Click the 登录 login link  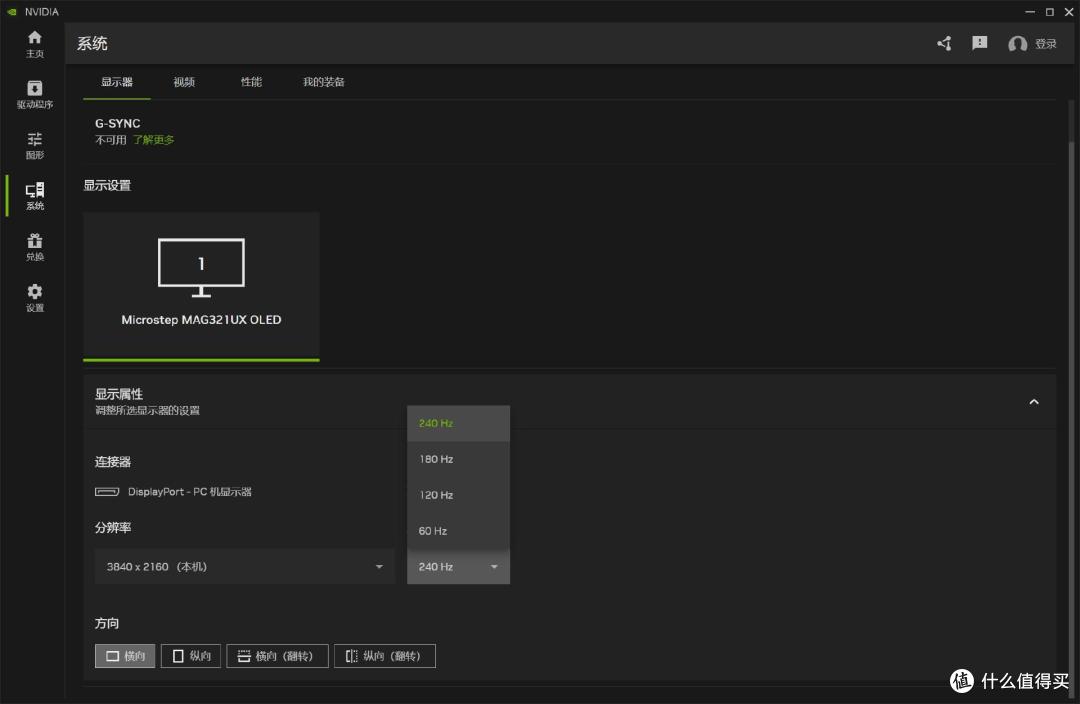click(x=1046, y=44)
